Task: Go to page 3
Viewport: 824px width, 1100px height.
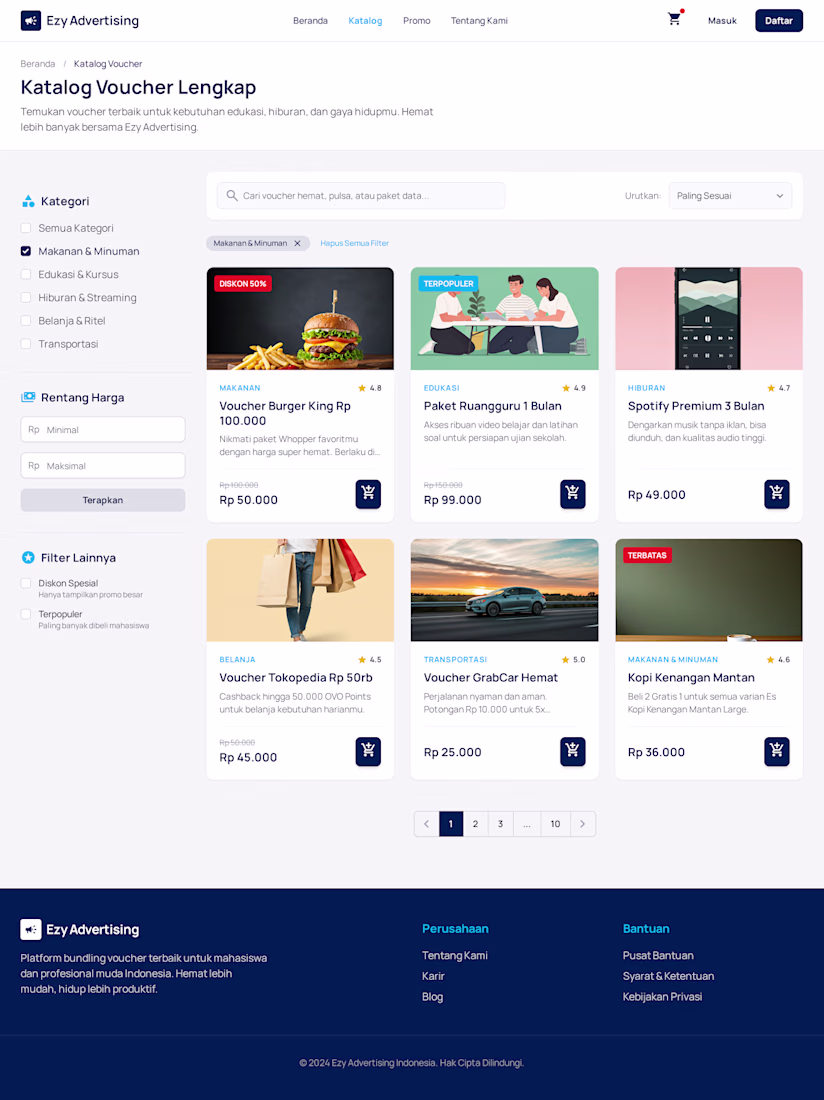Action: pyautogui.click(x=501, y=824)
